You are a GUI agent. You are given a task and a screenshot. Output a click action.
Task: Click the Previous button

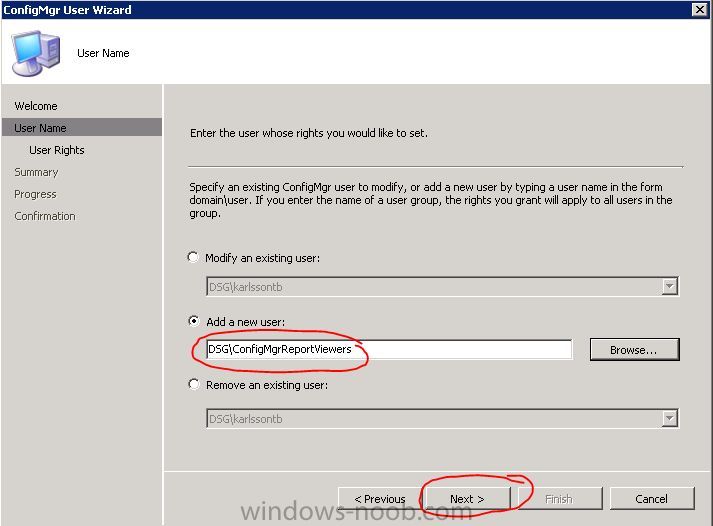380,499
